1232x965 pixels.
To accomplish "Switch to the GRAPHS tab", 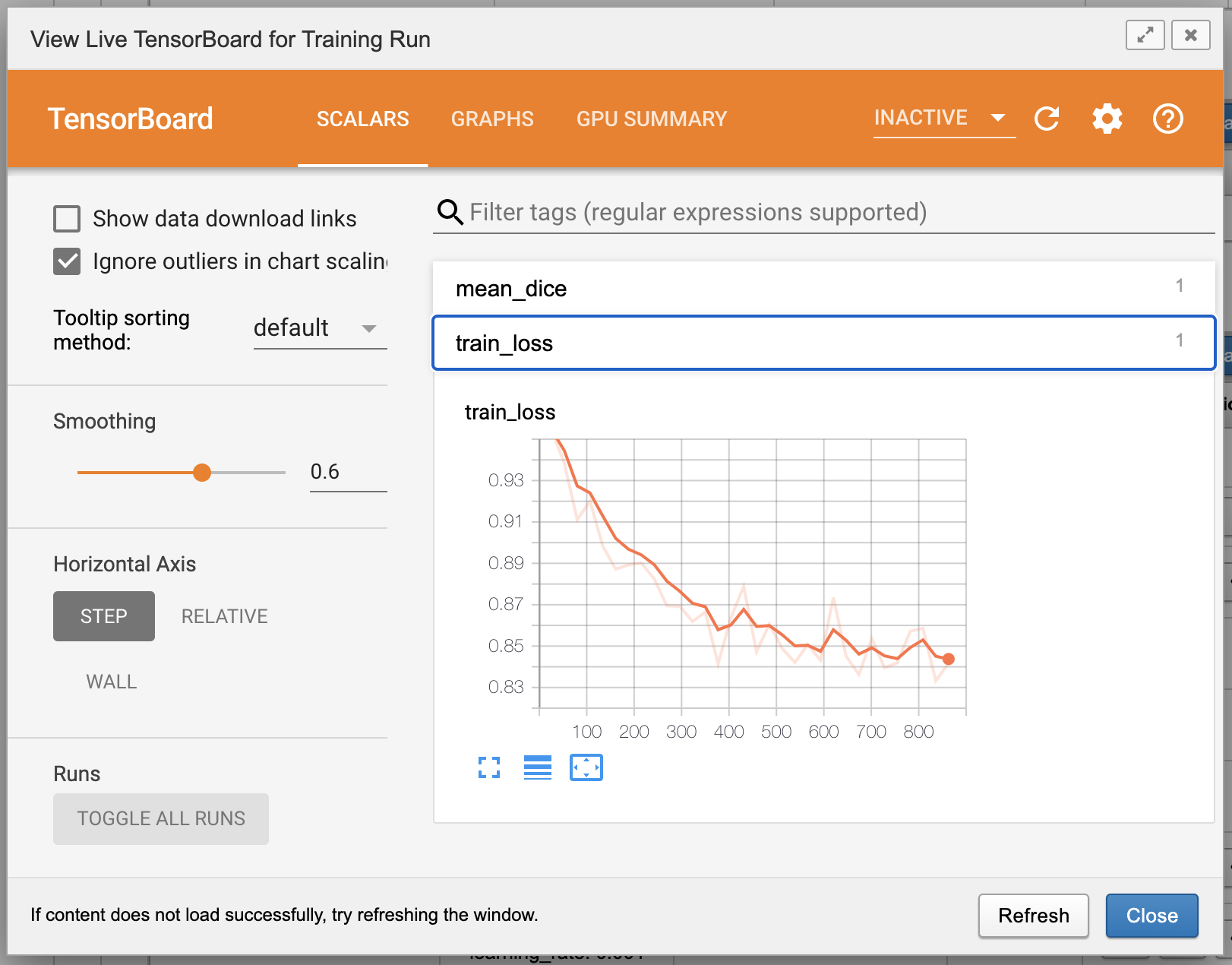I will click(492, 119).
